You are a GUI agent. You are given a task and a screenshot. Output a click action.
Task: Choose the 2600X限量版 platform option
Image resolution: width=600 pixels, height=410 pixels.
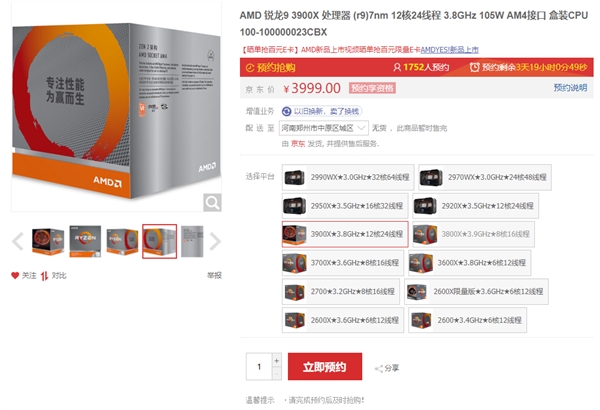coord(476,291)
